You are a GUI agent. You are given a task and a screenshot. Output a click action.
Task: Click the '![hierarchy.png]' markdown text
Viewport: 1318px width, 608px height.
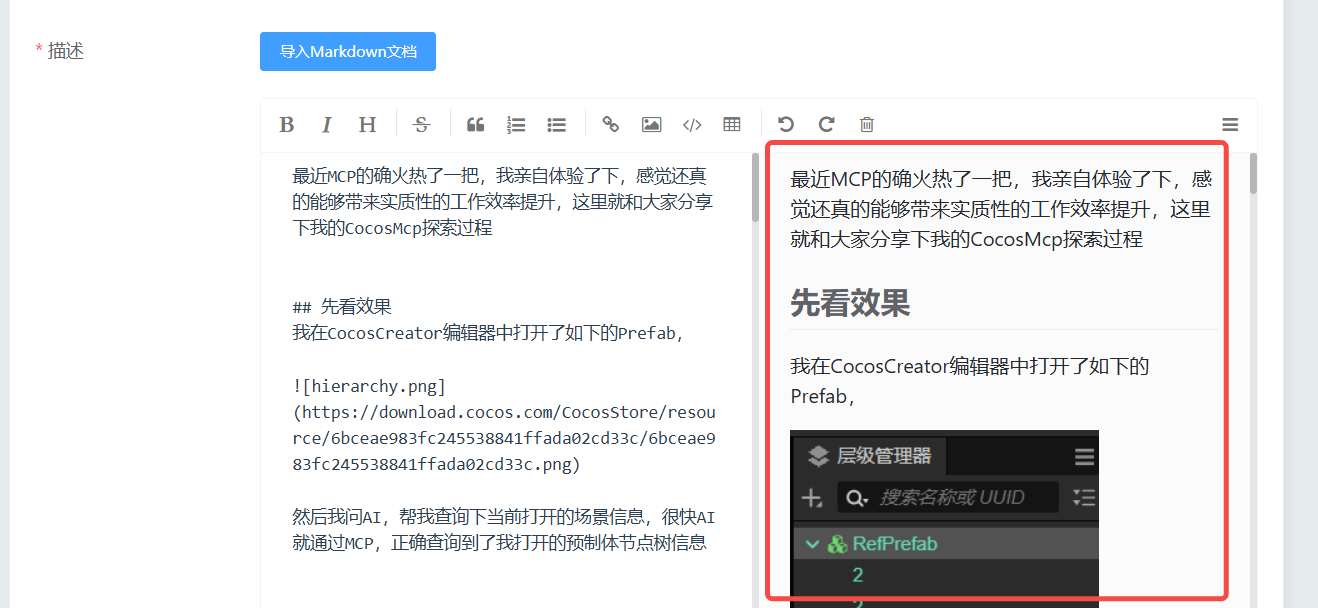[x=369, y=386]
